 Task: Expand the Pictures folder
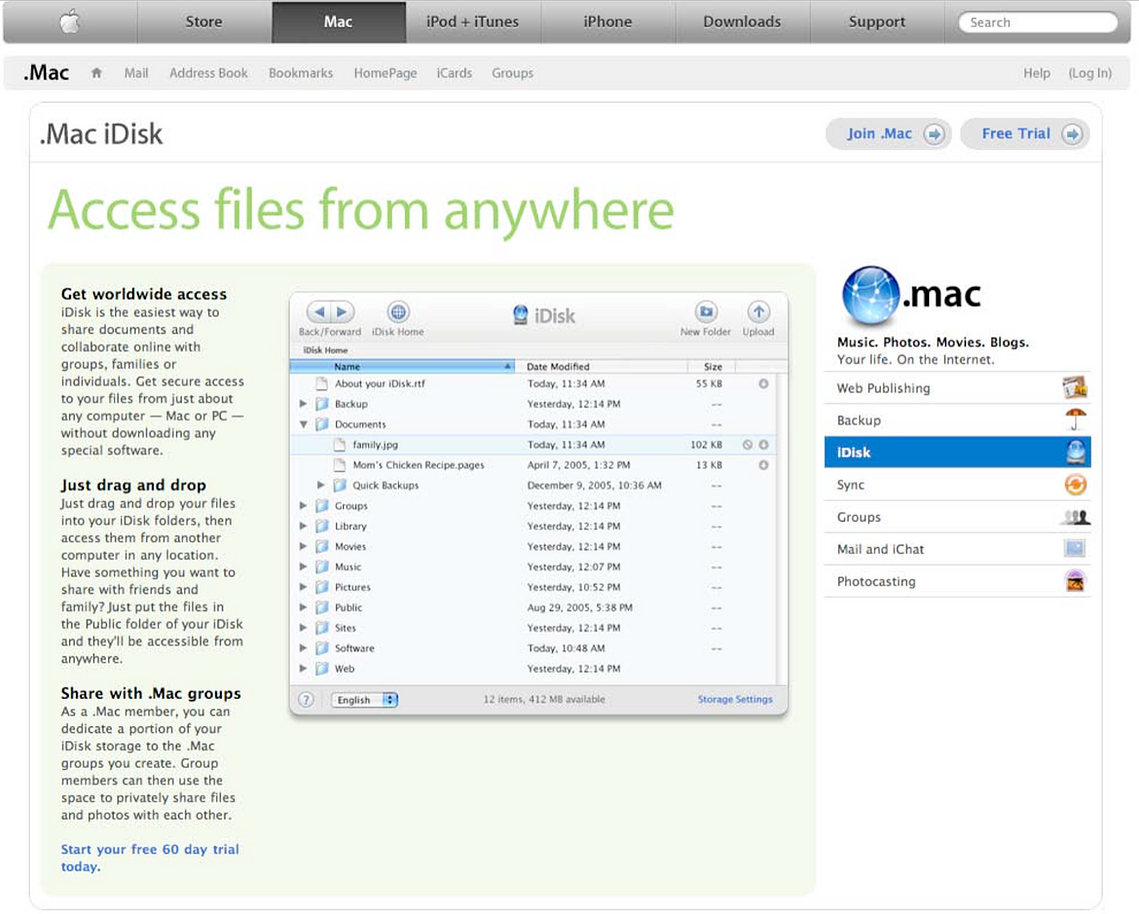(304, 586)
